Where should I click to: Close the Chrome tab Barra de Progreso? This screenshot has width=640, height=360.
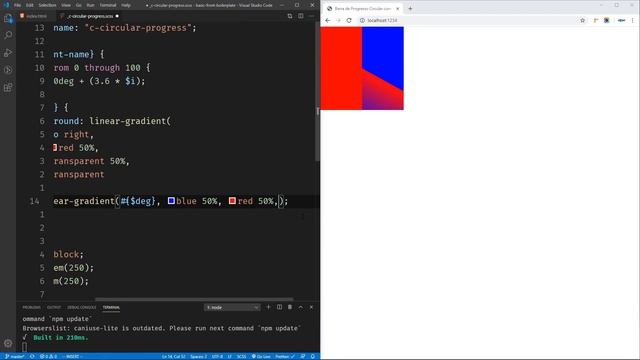pyautogui.click(x=398, y=9)
